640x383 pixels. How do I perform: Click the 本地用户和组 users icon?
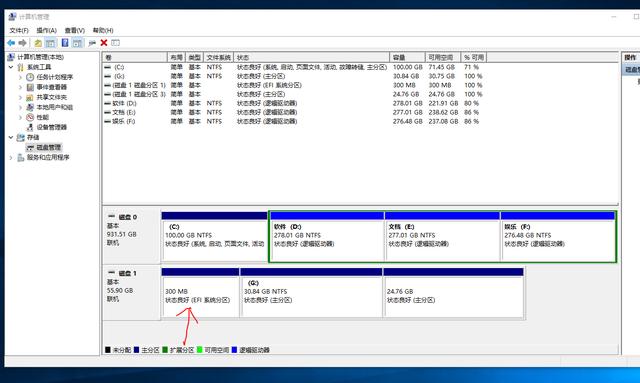pyautogui.click(x=30, y=107)
